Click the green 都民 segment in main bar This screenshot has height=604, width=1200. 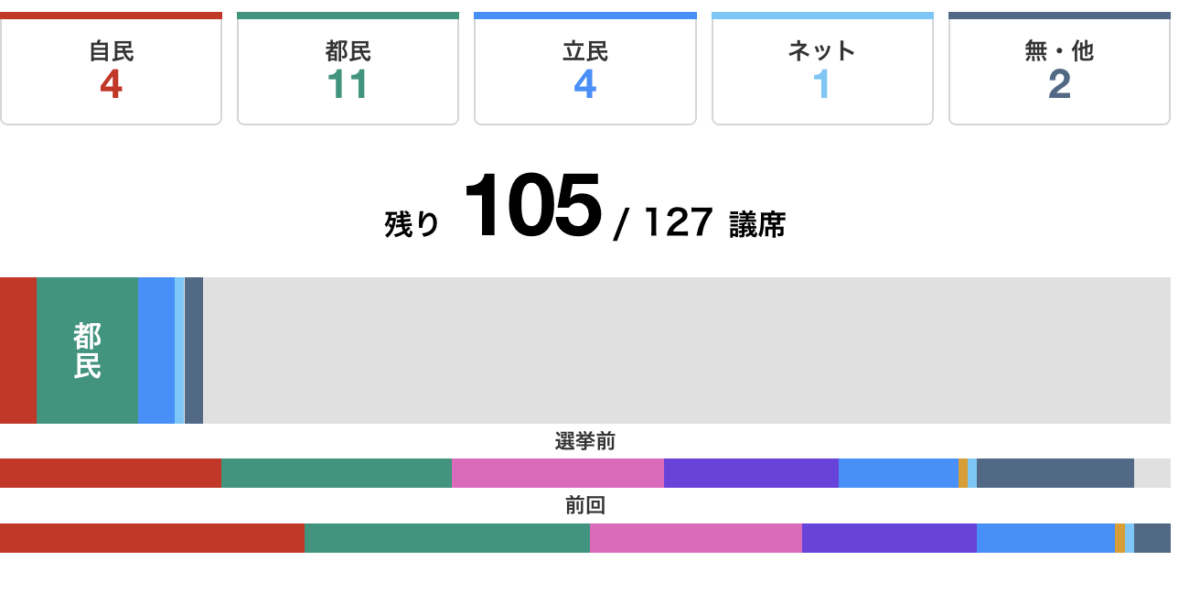click(87, 350)
